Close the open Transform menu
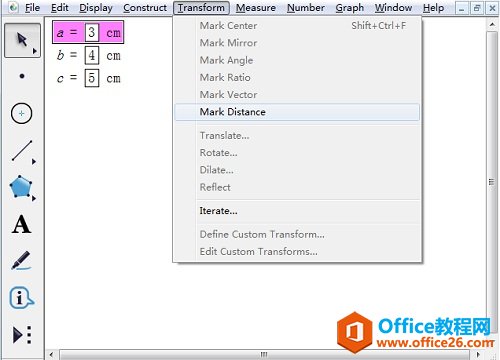The image size is (500, 360). [x=201, y=8]
